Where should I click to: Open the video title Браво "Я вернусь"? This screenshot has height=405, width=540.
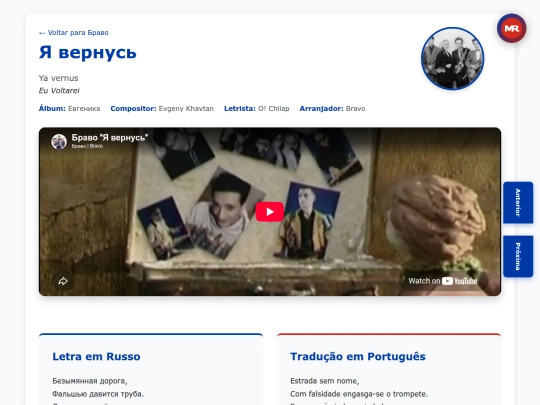[110, 138]
